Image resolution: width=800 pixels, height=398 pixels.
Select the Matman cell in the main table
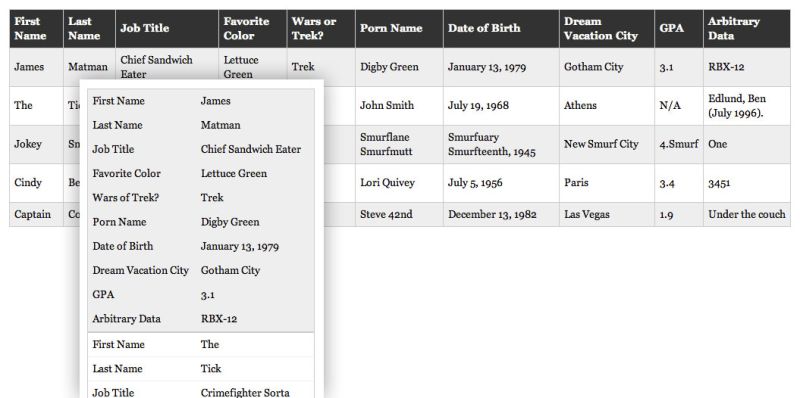tap(89, 67)
